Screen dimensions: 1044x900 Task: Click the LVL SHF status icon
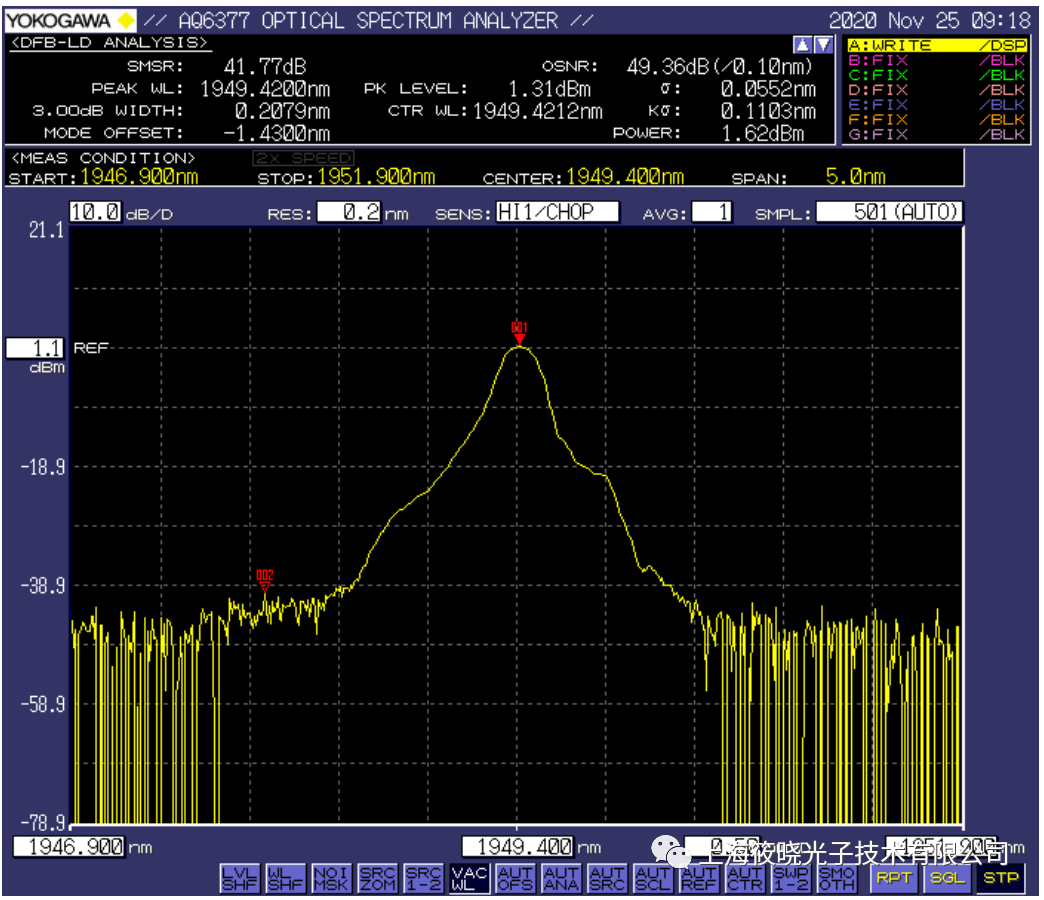pos(239,878)
